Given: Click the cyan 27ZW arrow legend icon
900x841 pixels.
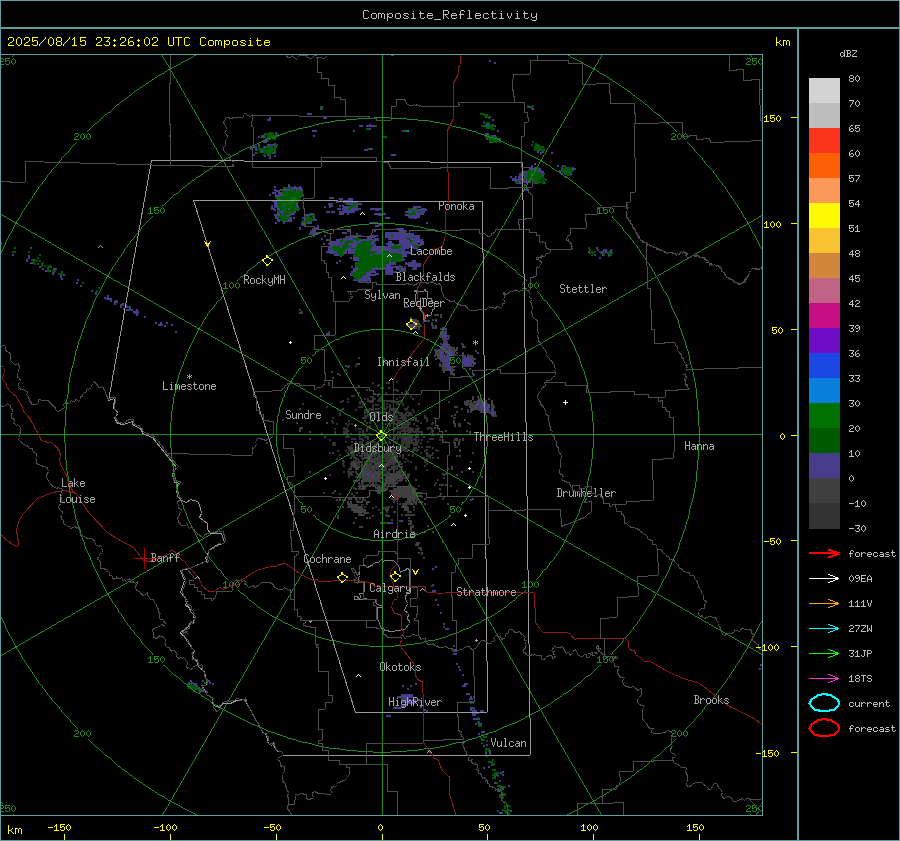Looking at the screenshot, I should click(824, 629).
